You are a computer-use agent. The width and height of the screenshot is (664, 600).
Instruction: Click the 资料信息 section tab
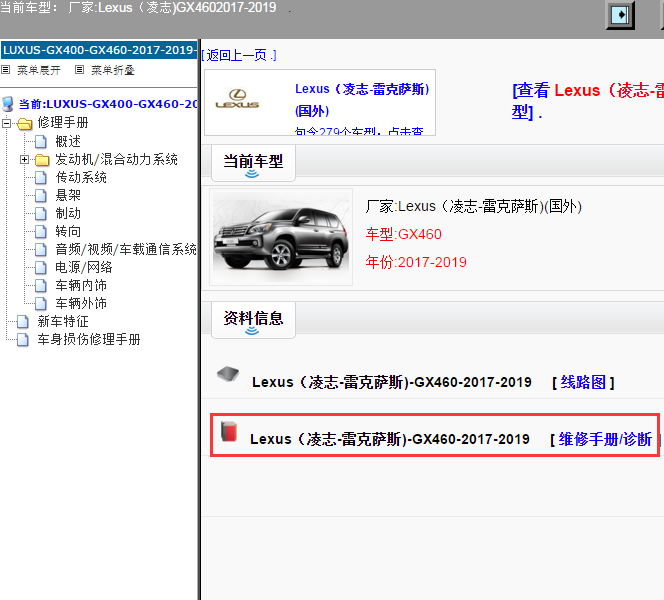pos(253,320)
